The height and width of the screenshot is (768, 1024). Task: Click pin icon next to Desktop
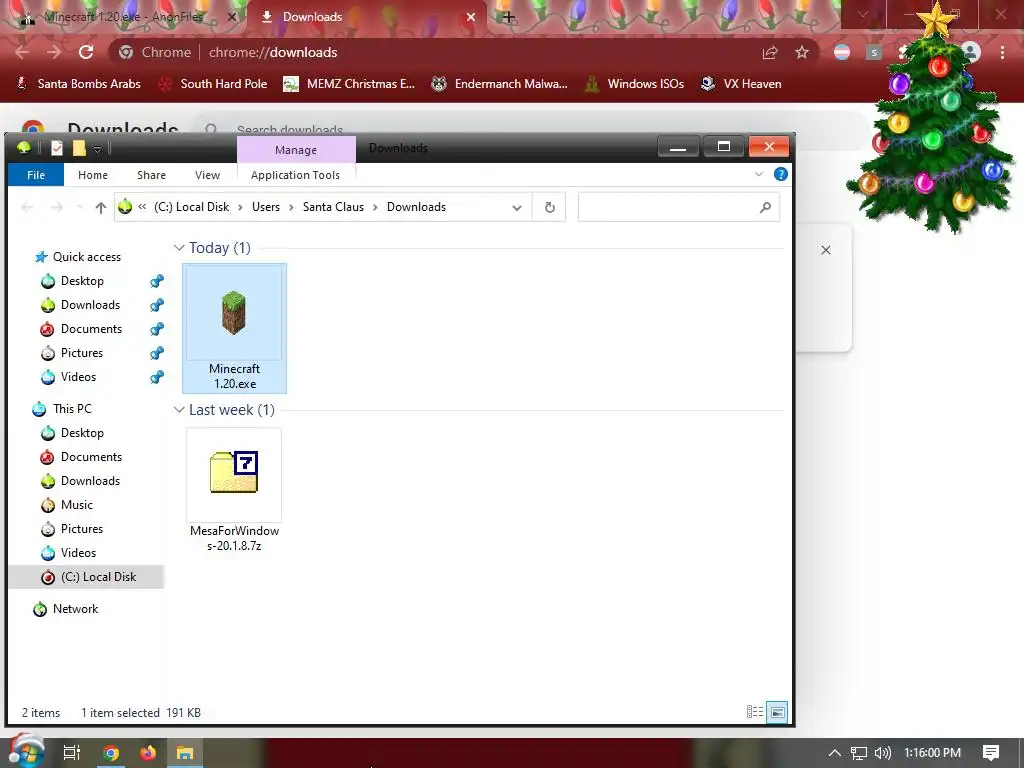(157, 281)
